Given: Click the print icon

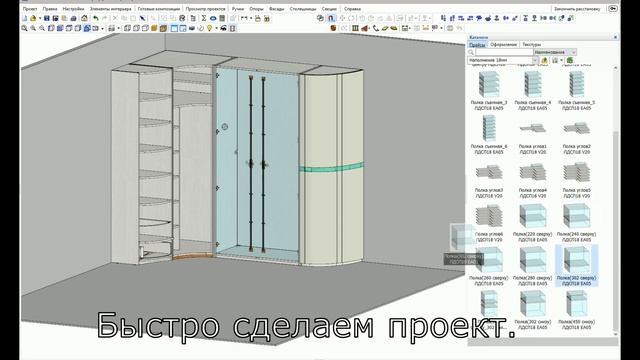Looking at the screenshot, I should 73,18.
